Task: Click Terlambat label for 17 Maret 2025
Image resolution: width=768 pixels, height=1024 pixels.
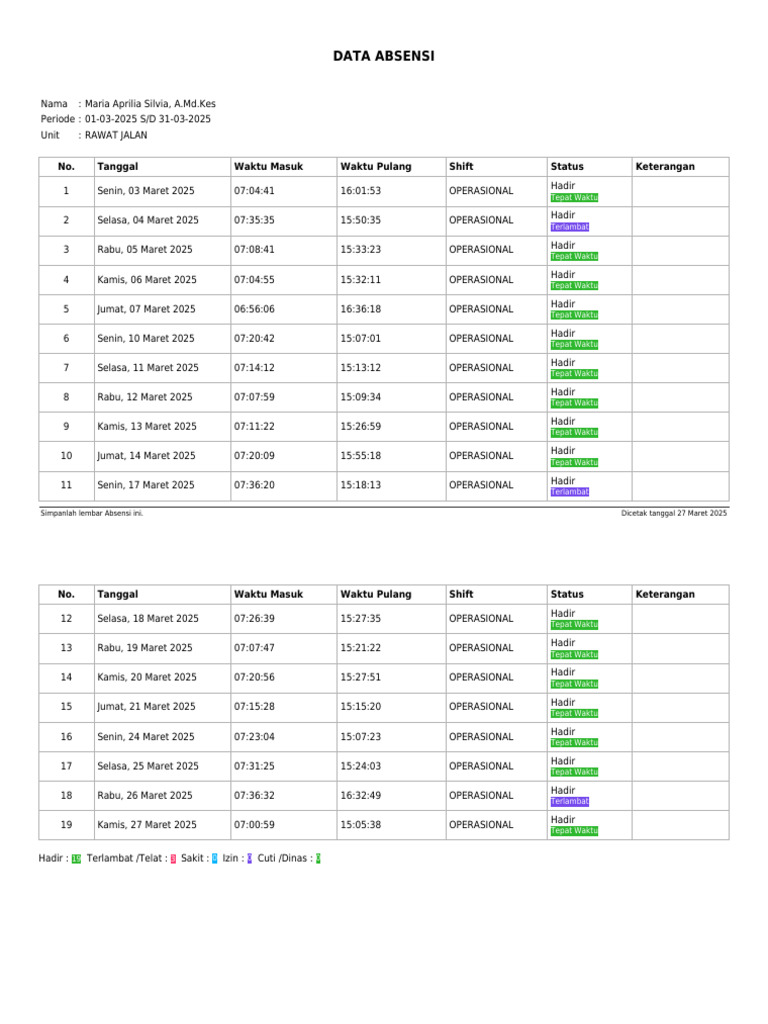Action: tap(569, 492)
